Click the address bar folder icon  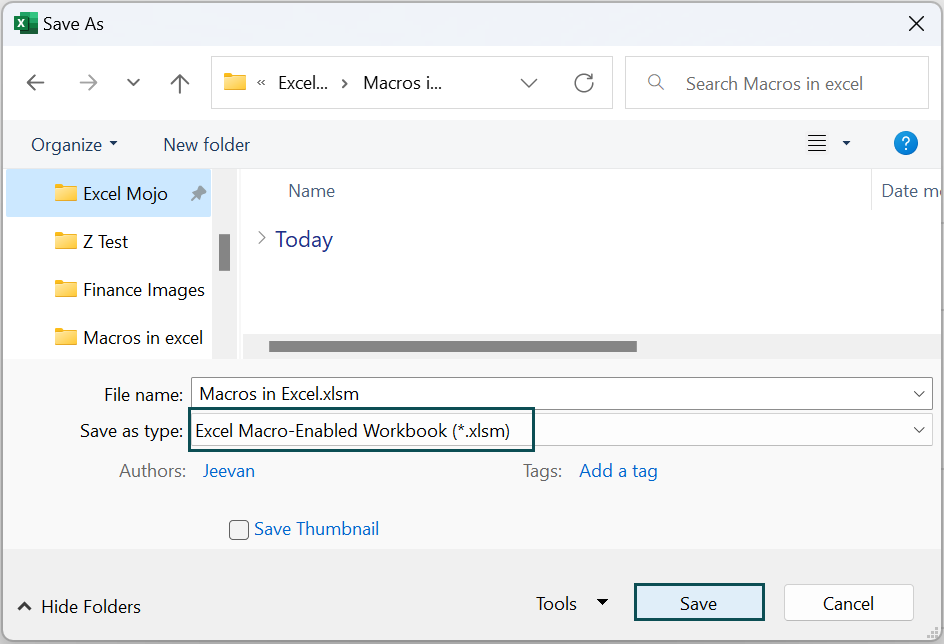point(235,82)
